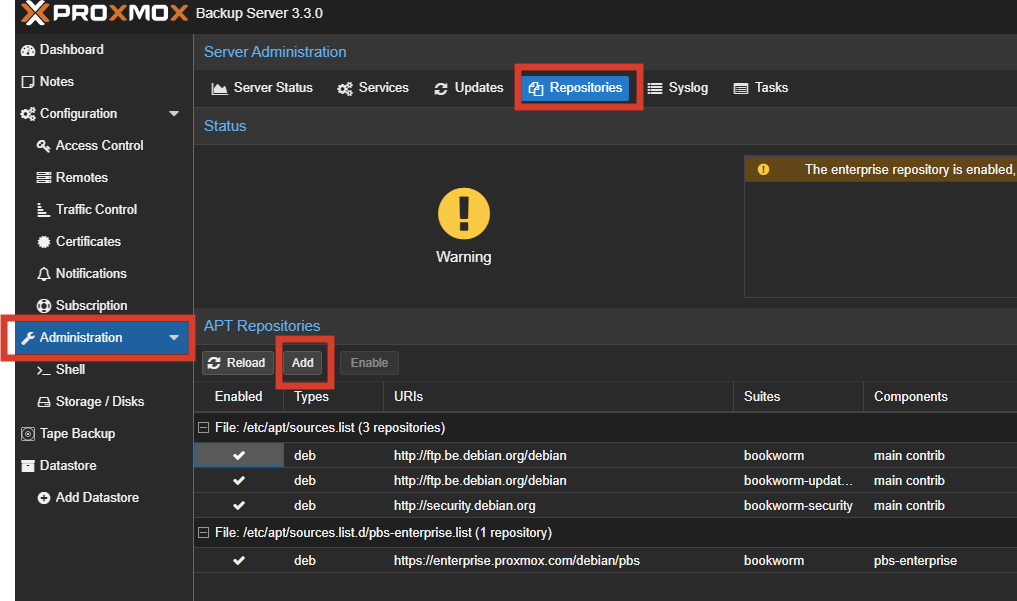Collapse the pbs-enterprise.list file group

pos(204,533)
